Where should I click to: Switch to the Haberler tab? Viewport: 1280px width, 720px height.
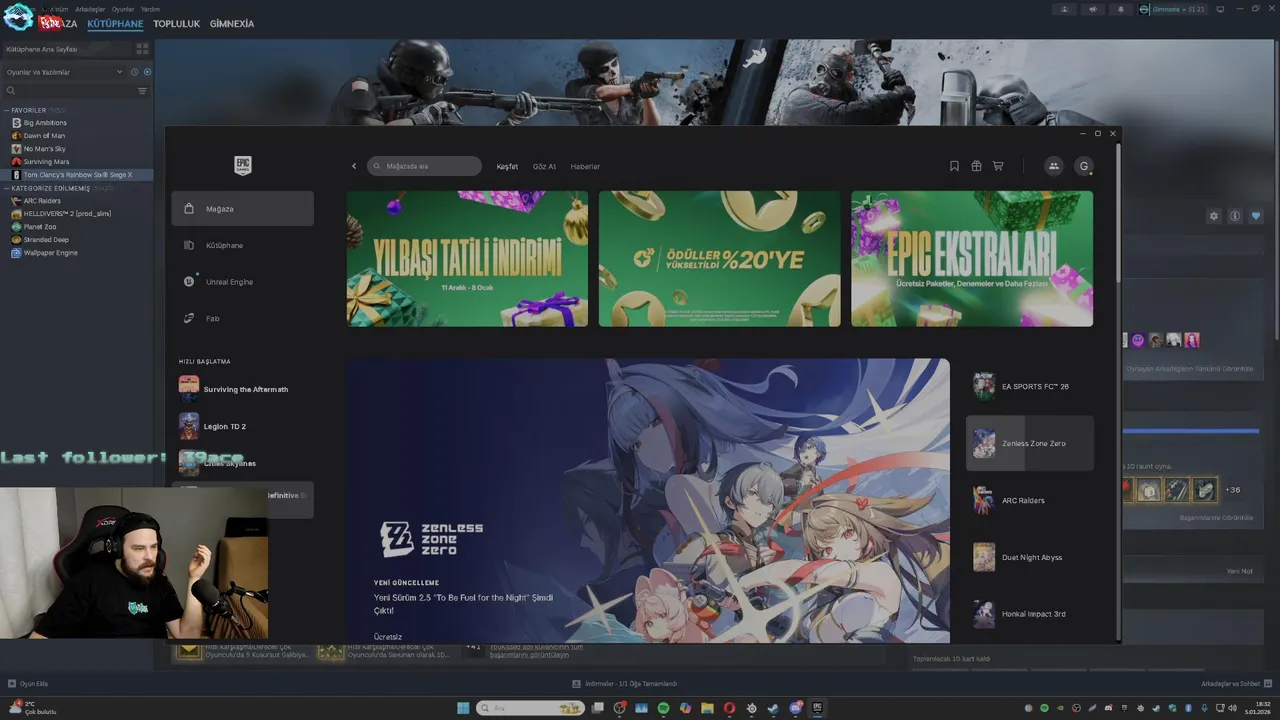tap(585, 167)
